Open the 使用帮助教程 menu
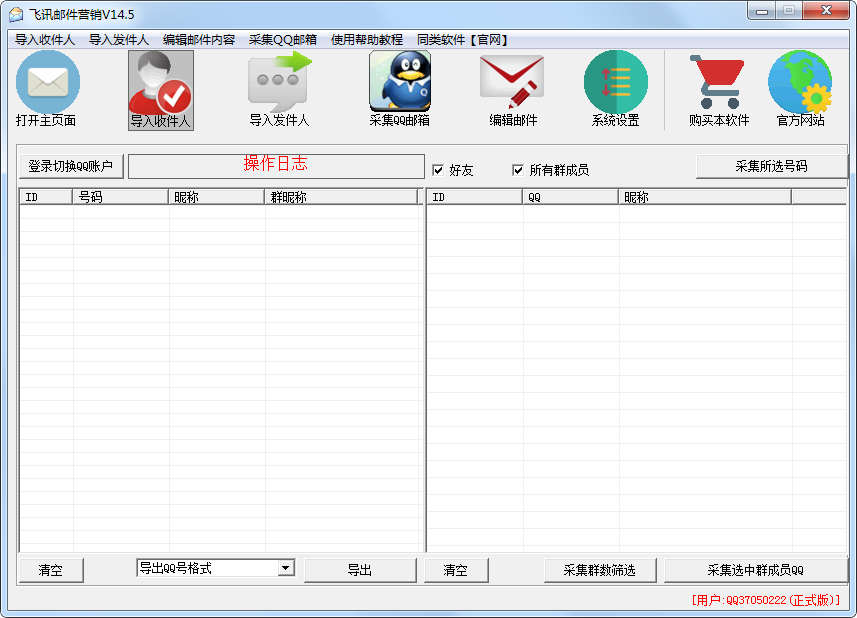 pyautogui.click(x=367, y=40)
